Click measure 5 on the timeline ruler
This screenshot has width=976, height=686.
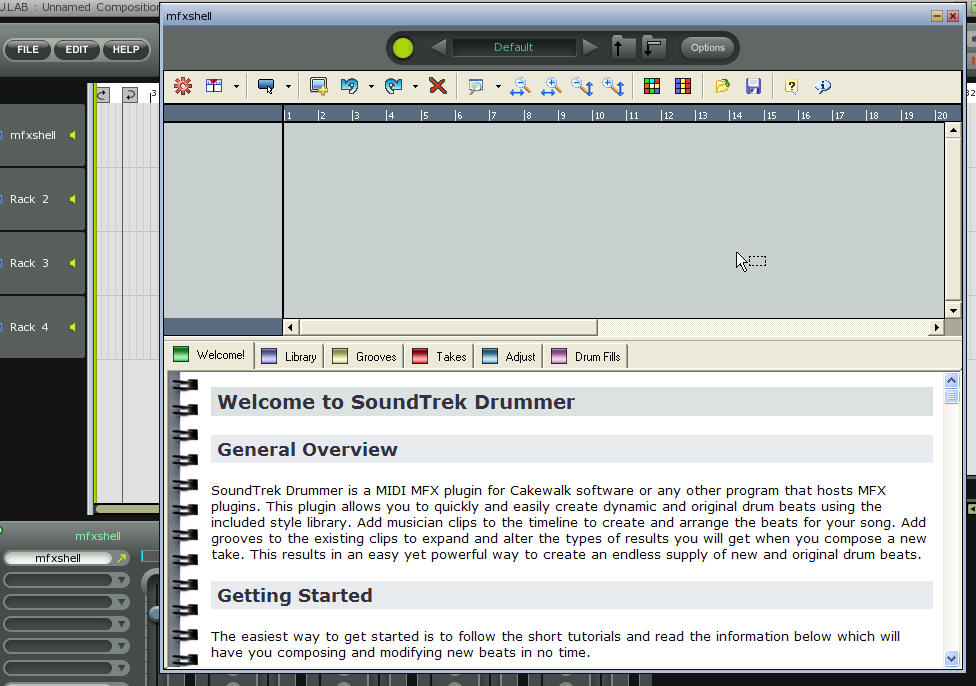point(425,115)
